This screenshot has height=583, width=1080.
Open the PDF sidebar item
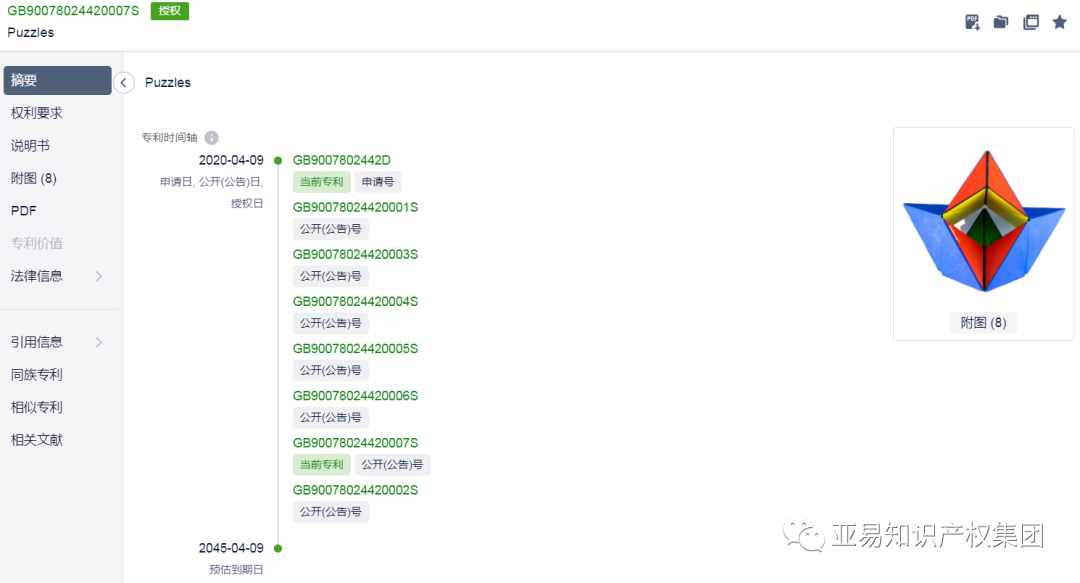[23, 211]
